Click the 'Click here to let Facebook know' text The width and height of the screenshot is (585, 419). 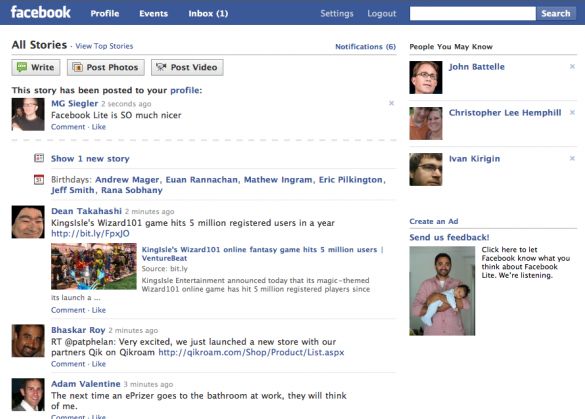(526, 262)
